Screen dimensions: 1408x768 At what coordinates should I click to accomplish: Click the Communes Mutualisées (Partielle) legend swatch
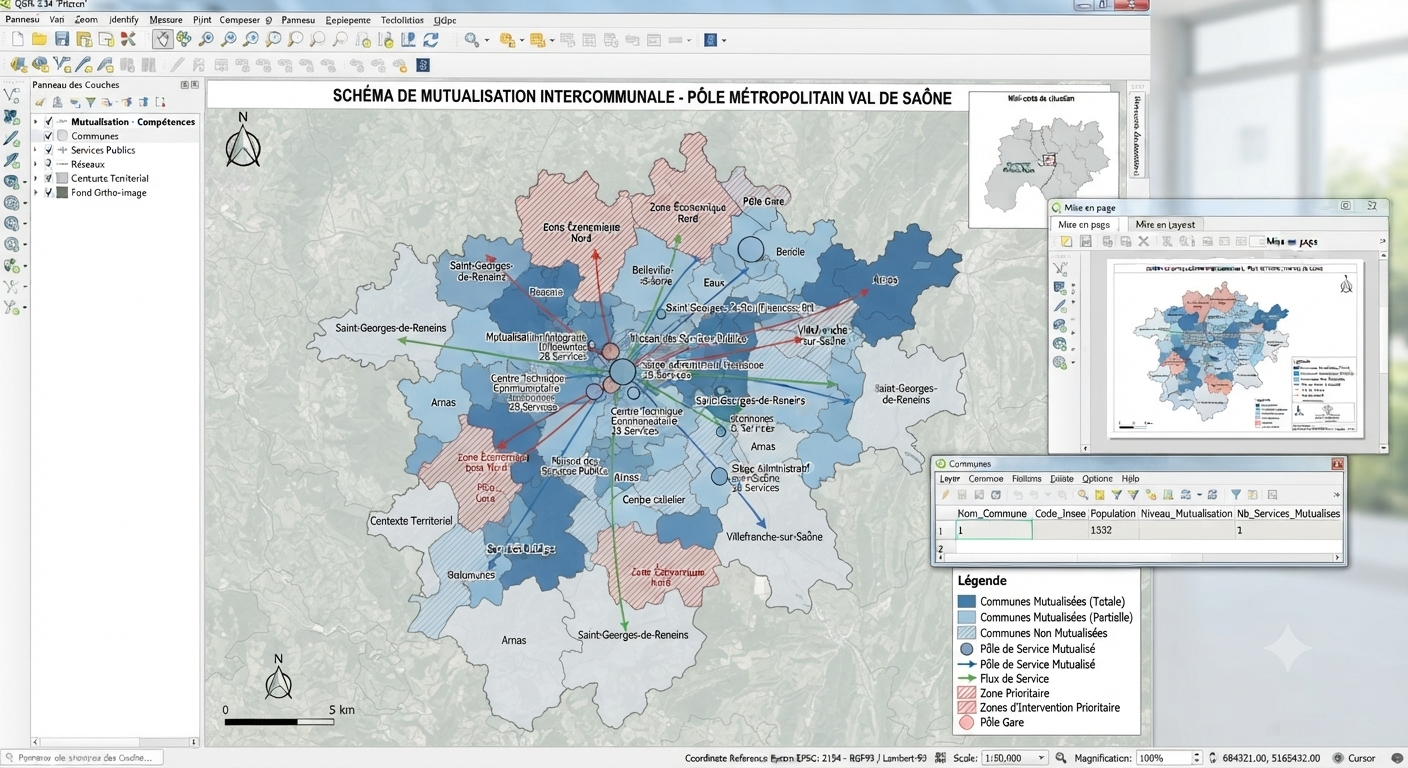pos(966,618)
